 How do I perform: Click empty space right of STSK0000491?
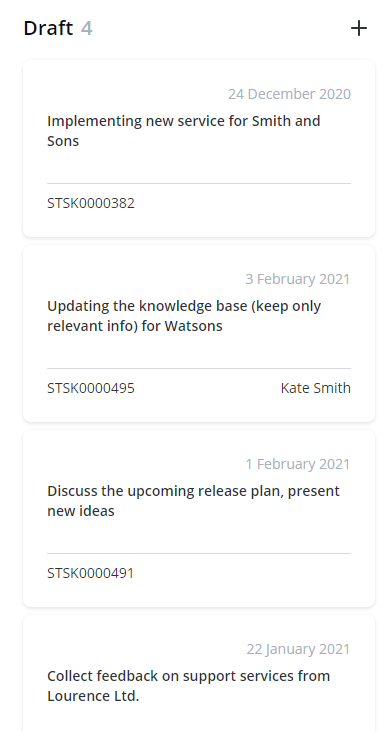point(243,574)
